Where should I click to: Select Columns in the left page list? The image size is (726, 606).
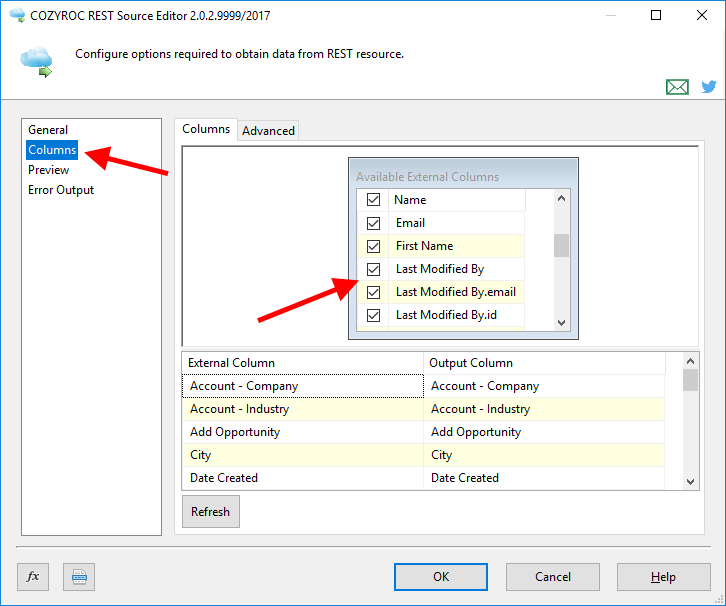pyautogui.click(x=52, y=150)
